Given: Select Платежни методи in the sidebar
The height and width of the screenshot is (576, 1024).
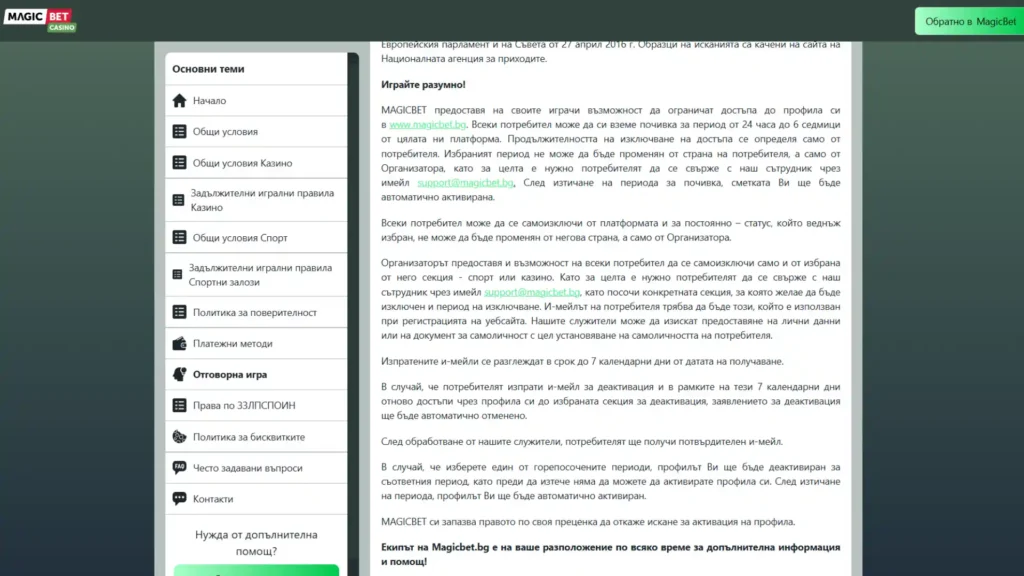Looking at the screenshot, I should coord(256,344).
